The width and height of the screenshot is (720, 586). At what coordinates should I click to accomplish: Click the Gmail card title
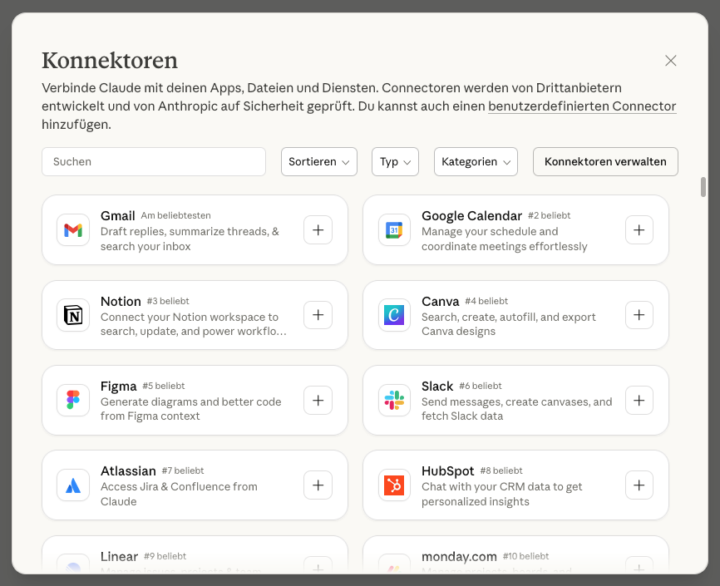(x=118, y=216)
